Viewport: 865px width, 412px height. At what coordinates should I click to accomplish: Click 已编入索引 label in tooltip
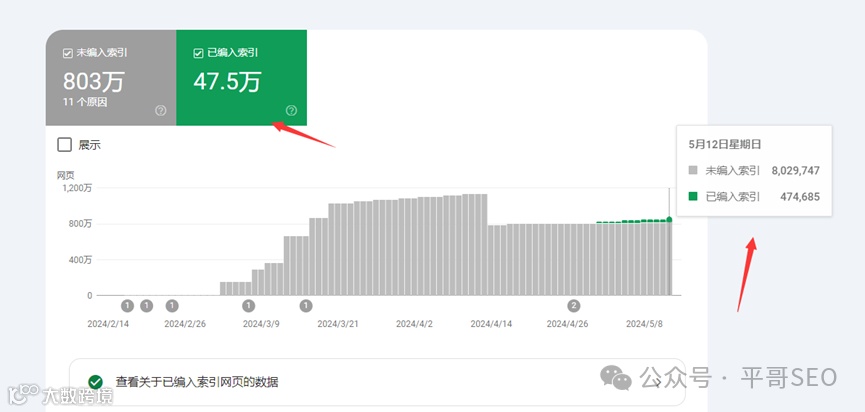point(733,196)
